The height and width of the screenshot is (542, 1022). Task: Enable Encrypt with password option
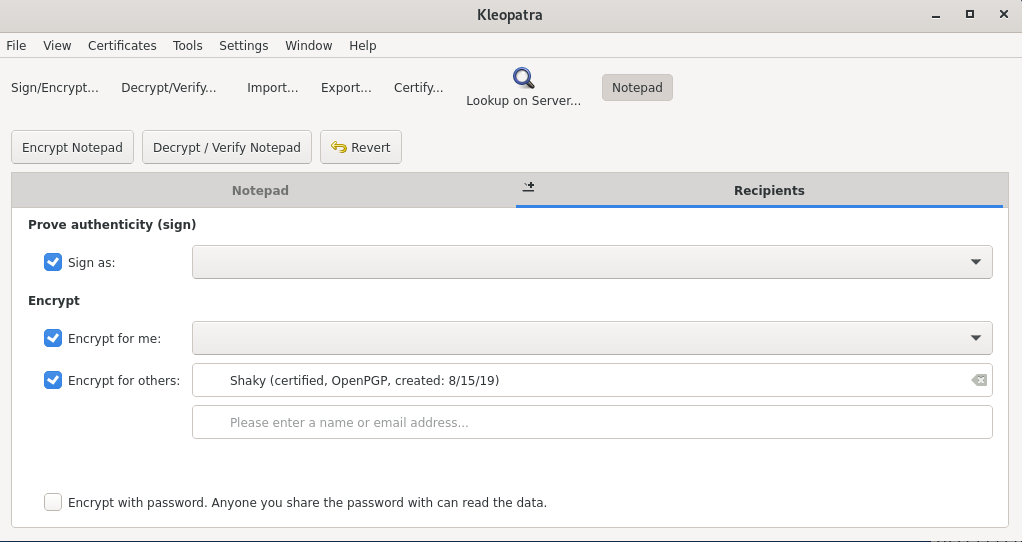(x=53, y=502)
